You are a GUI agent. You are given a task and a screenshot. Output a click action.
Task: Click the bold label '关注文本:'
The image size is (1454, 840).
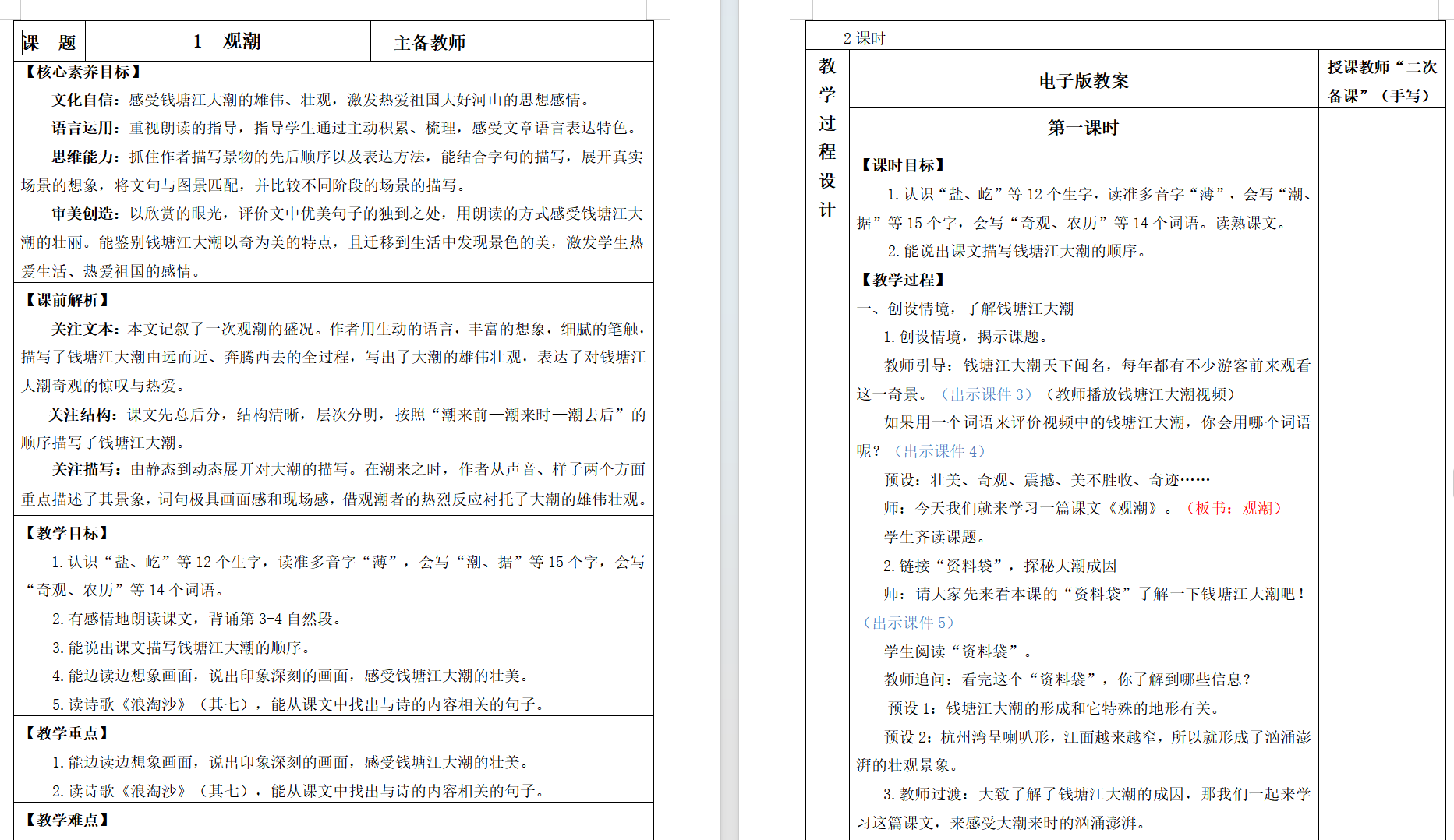pyautogui.click(x=87, y=329)
